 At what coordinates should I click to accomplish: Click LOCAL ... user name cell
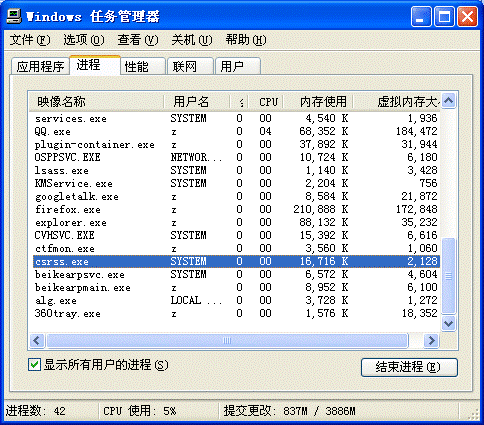pos(196,300)
